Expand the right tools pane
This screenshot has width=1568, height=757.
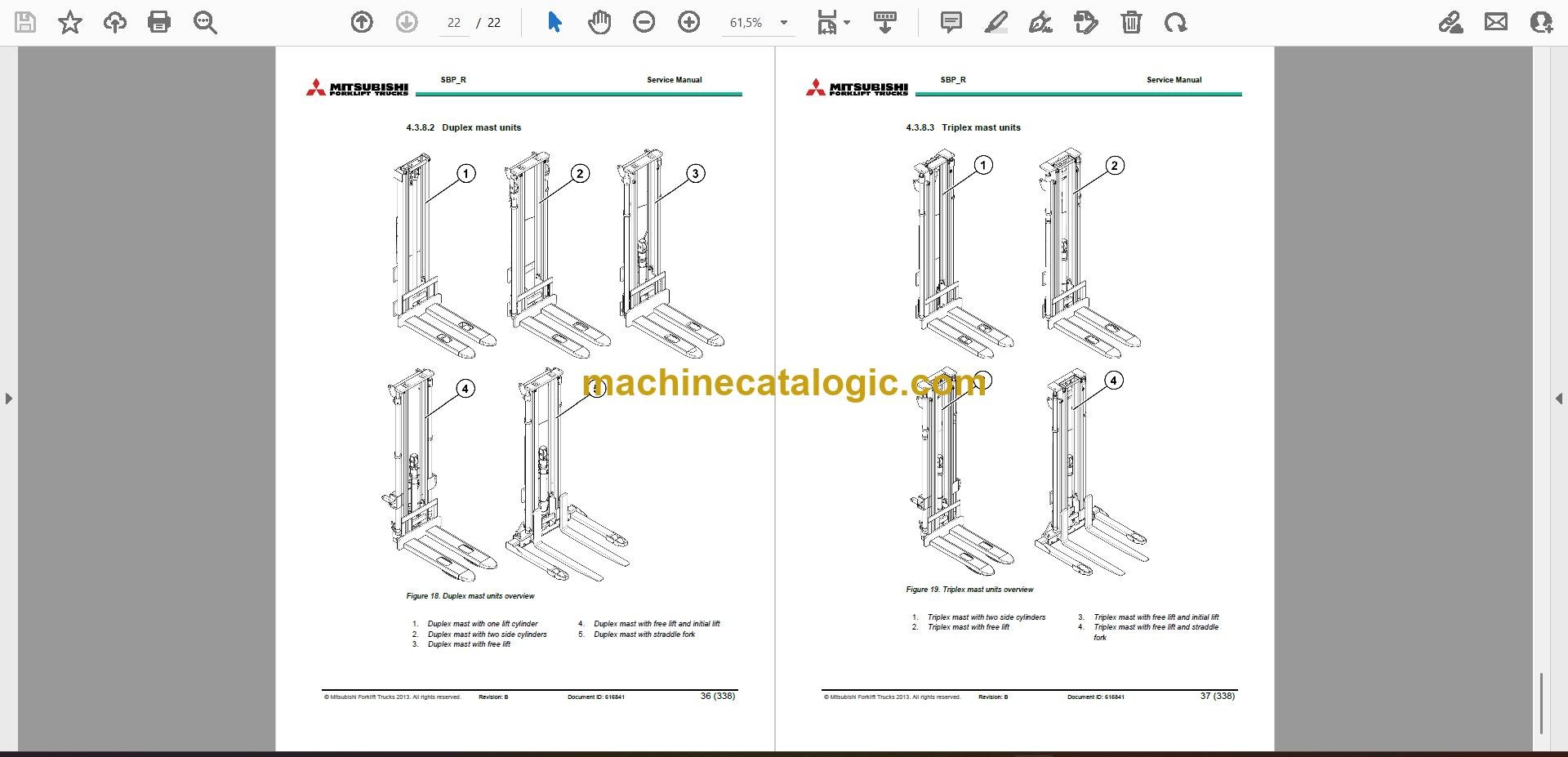1559,399
